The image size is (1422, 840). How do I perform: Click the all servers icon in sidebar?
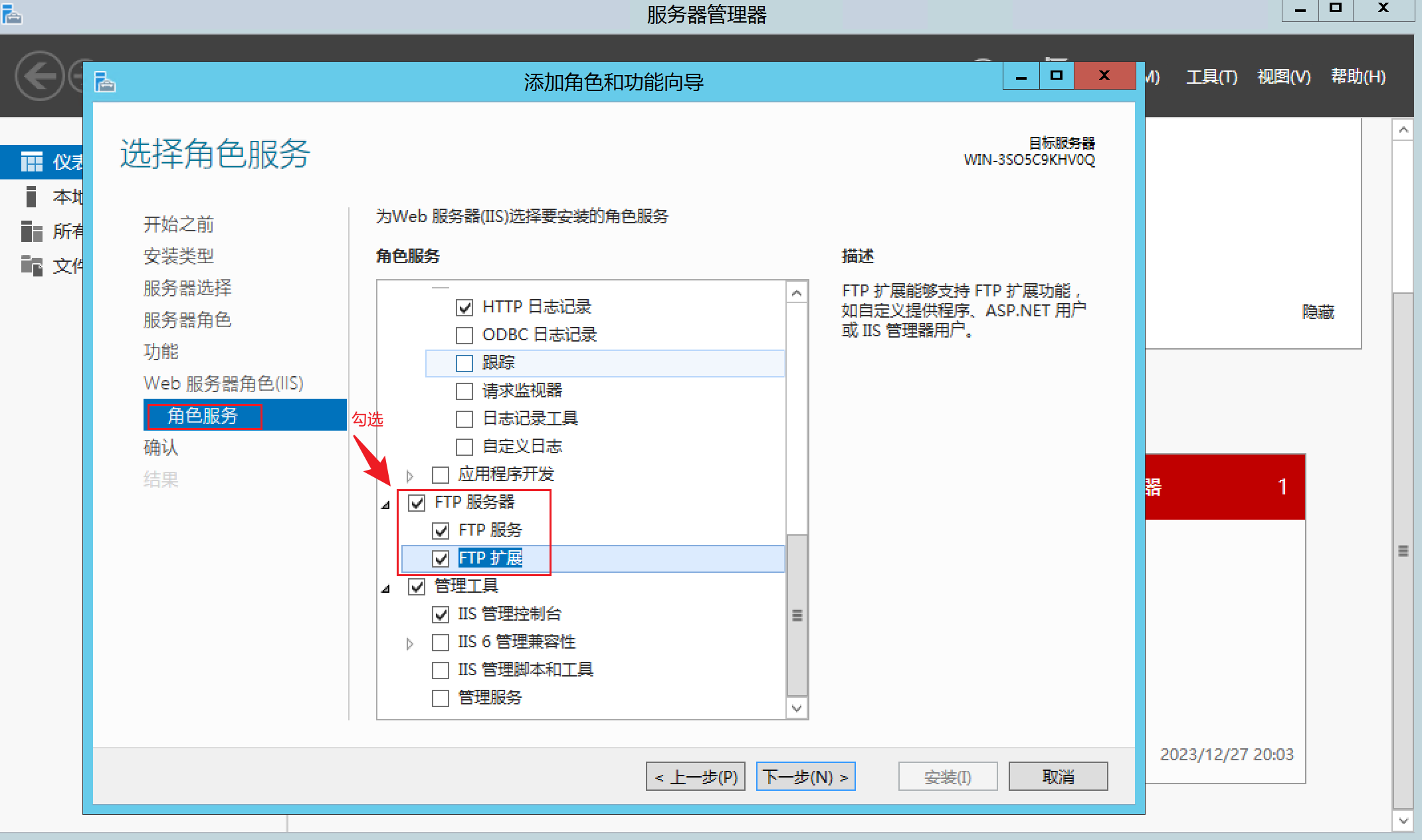(31, 231)
